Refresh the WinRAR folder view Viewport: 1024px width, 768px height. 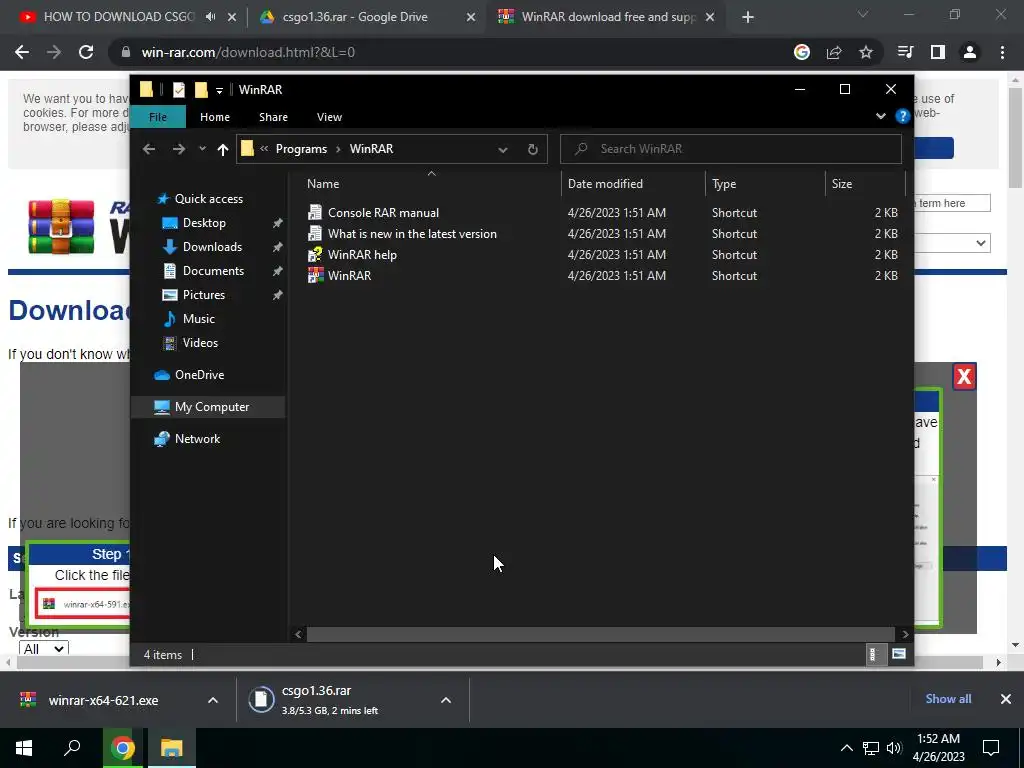click(x=533, y=149)
